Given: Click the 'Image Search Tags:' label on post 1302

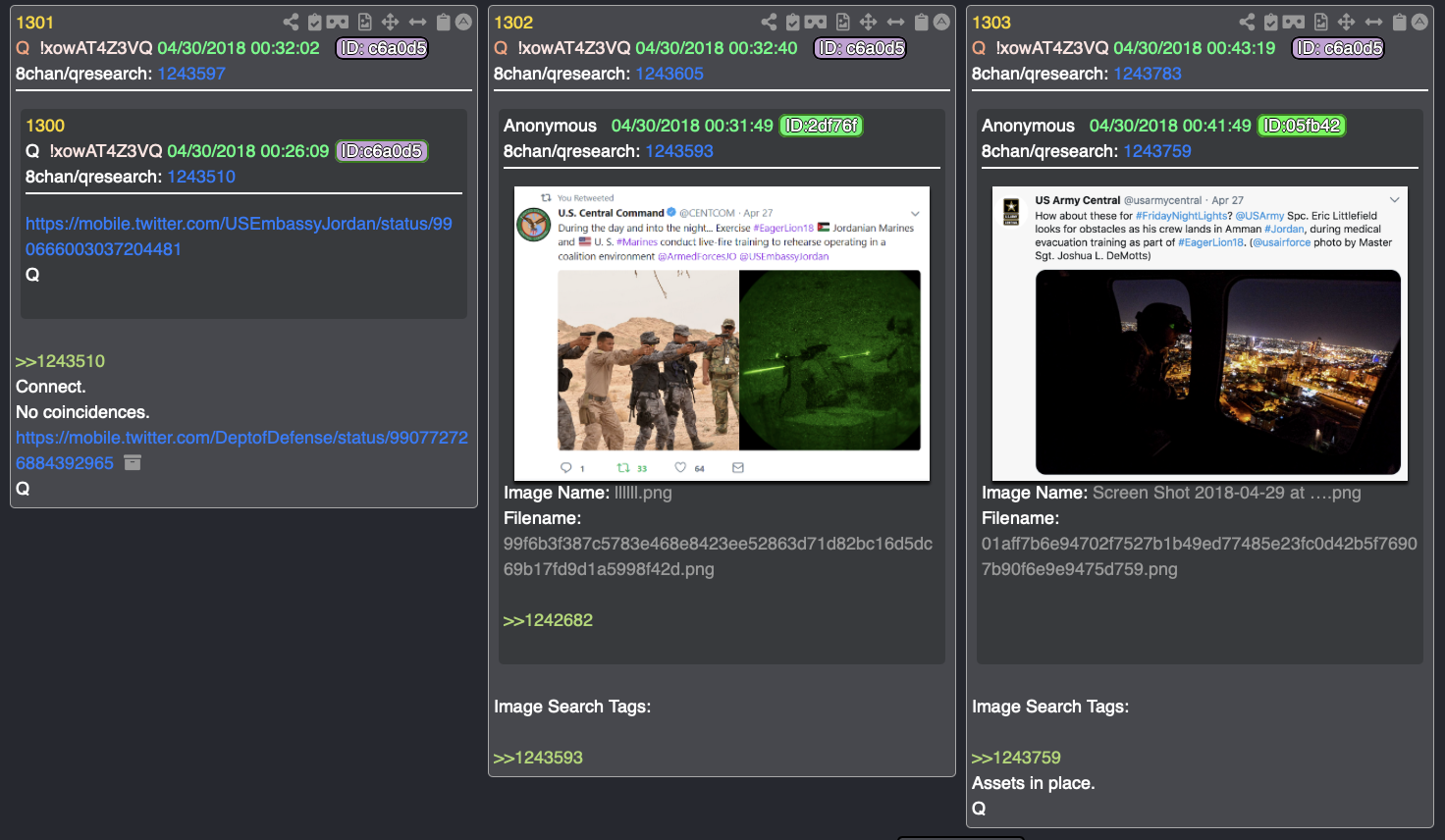Looking at the screenshot, I should point(572,707).
